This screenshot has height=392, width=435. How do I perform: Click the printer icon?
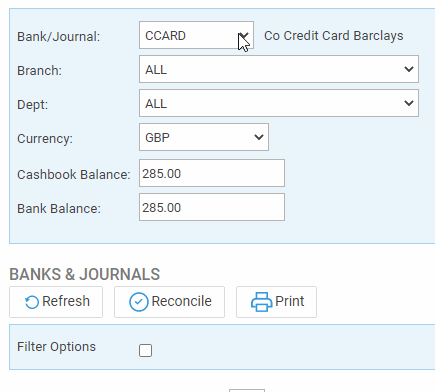pos(261,302)
